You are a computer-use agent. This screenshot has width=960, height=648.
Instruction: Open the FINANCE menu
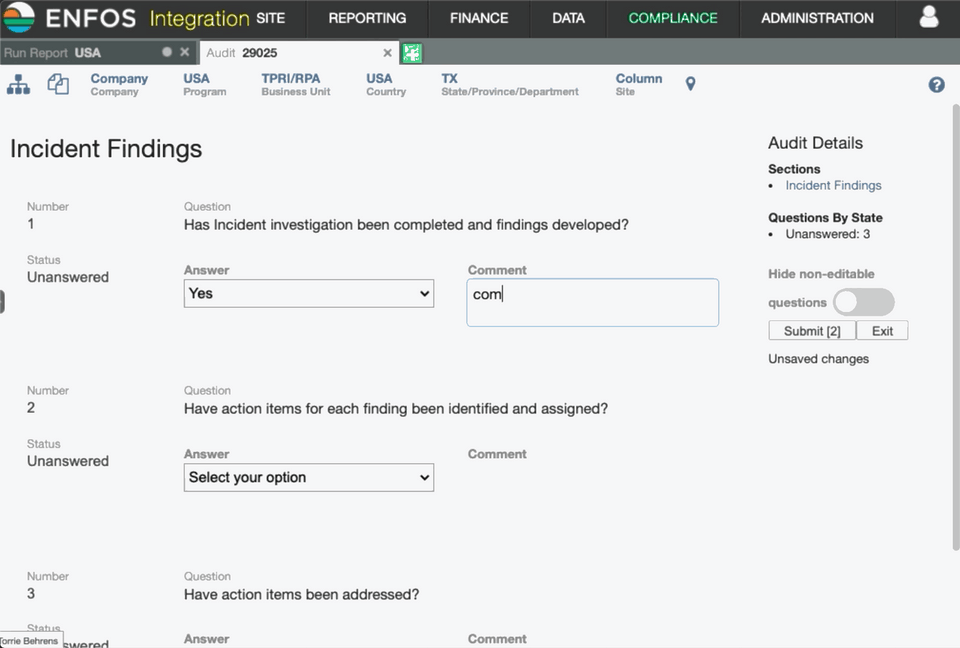479,18
